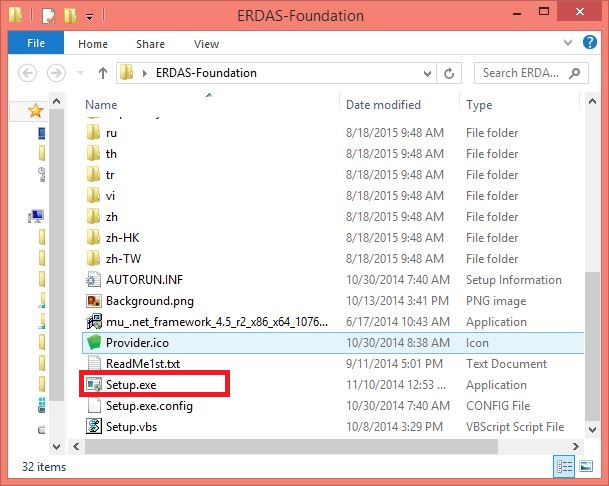609x486 pixels.
Task: Select the Background.png image icon
Action: click(94, 300)
